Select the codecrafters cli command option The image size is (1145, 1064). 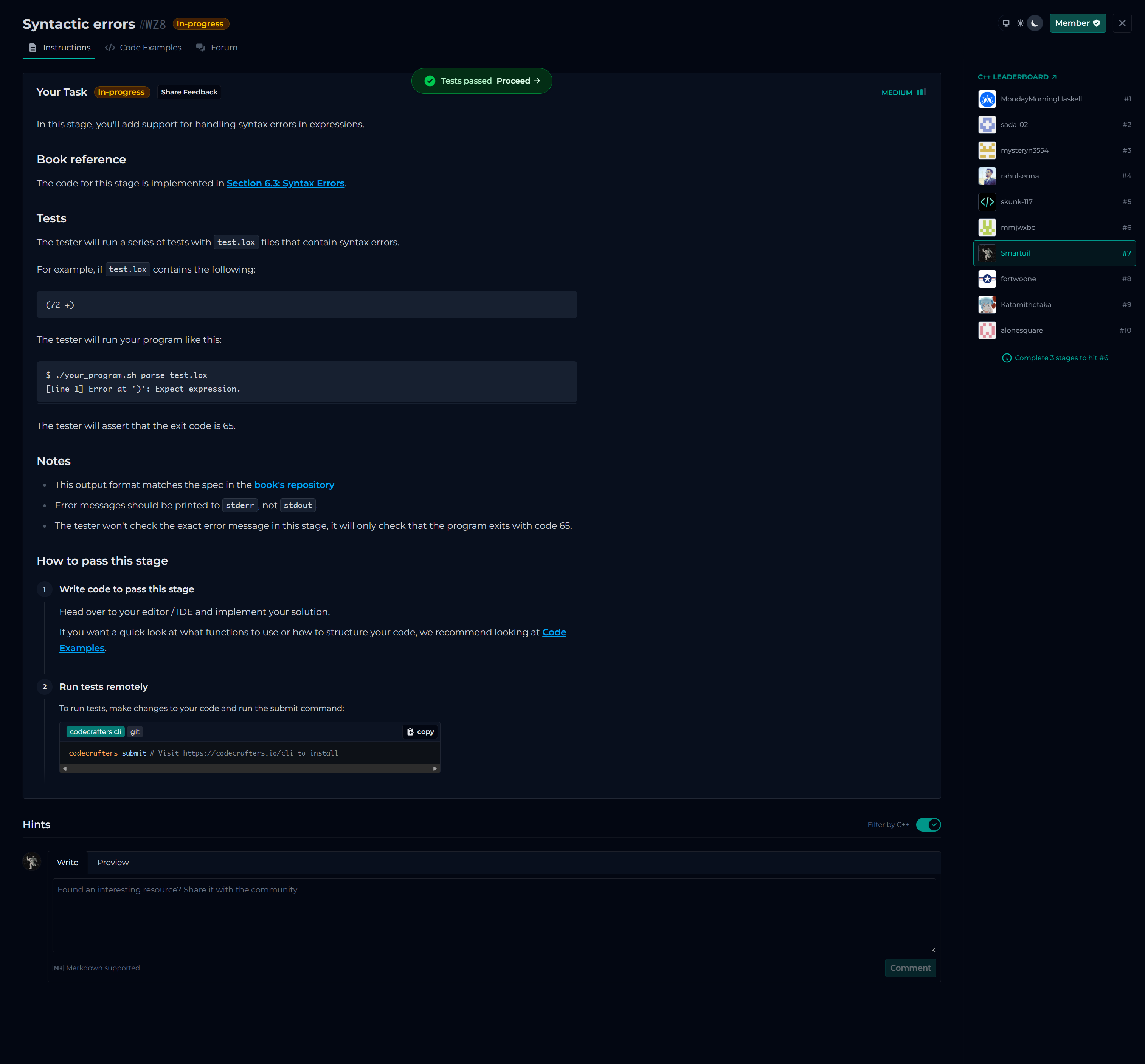click(x=95, y=732)
